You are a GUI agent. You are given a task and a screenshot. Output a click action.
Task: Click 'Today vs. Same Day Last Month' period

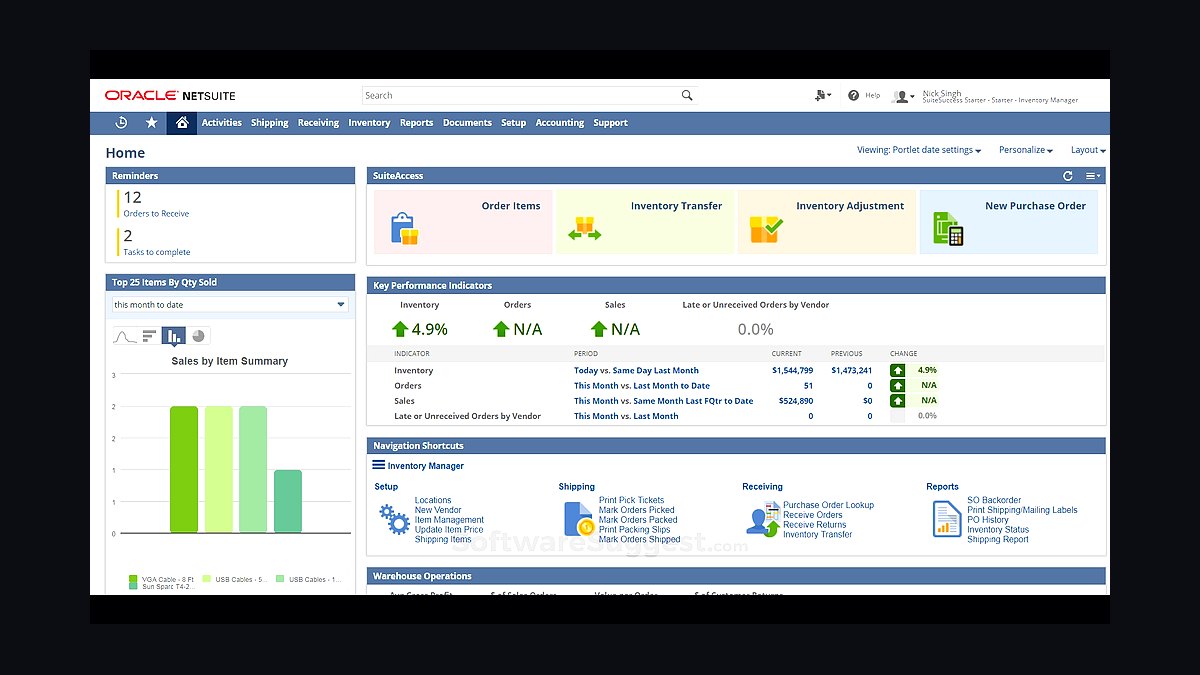click(x=636, y=370)
